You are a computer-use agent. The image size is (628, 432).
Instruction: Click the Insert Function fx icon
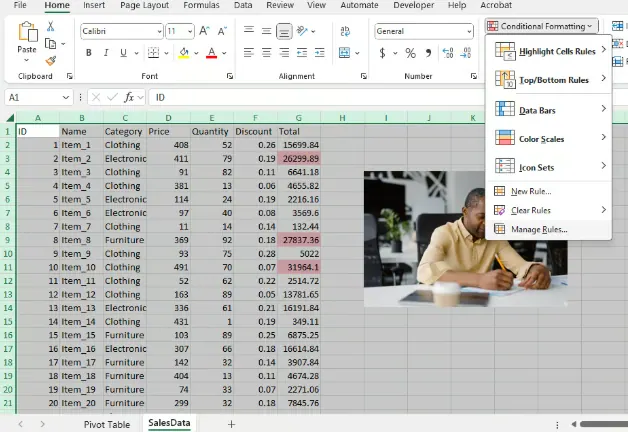128,97
